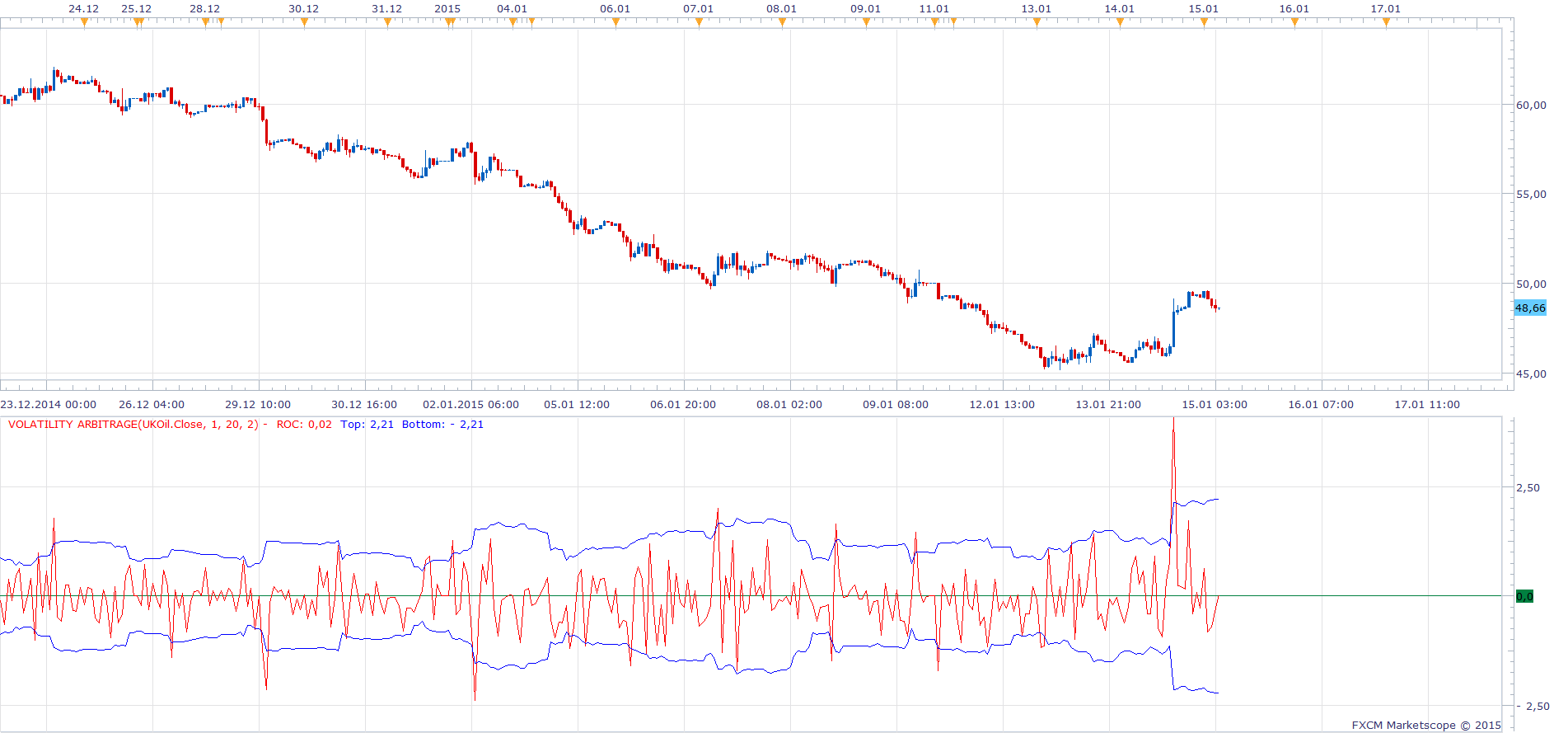Viewport: 1568px width, 733px height.
Task: Click the 26.12 04:00 time label
Action: pyautogui.click(x=152, y=404)
